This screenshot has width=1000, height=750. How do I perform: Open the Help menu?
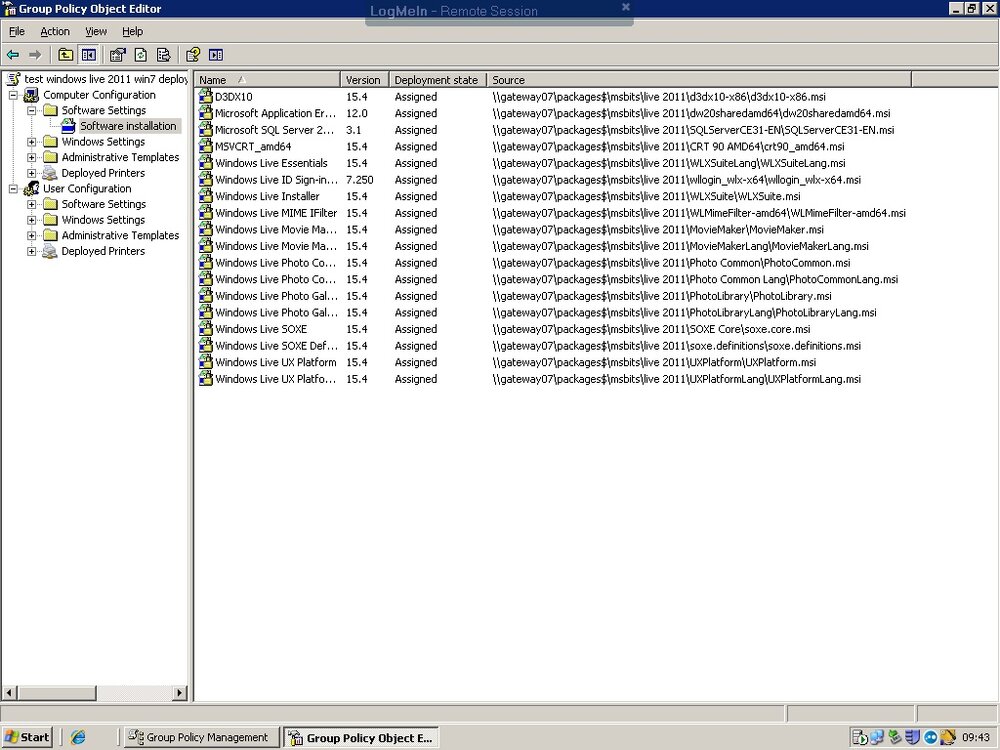(x=133, y=31)
